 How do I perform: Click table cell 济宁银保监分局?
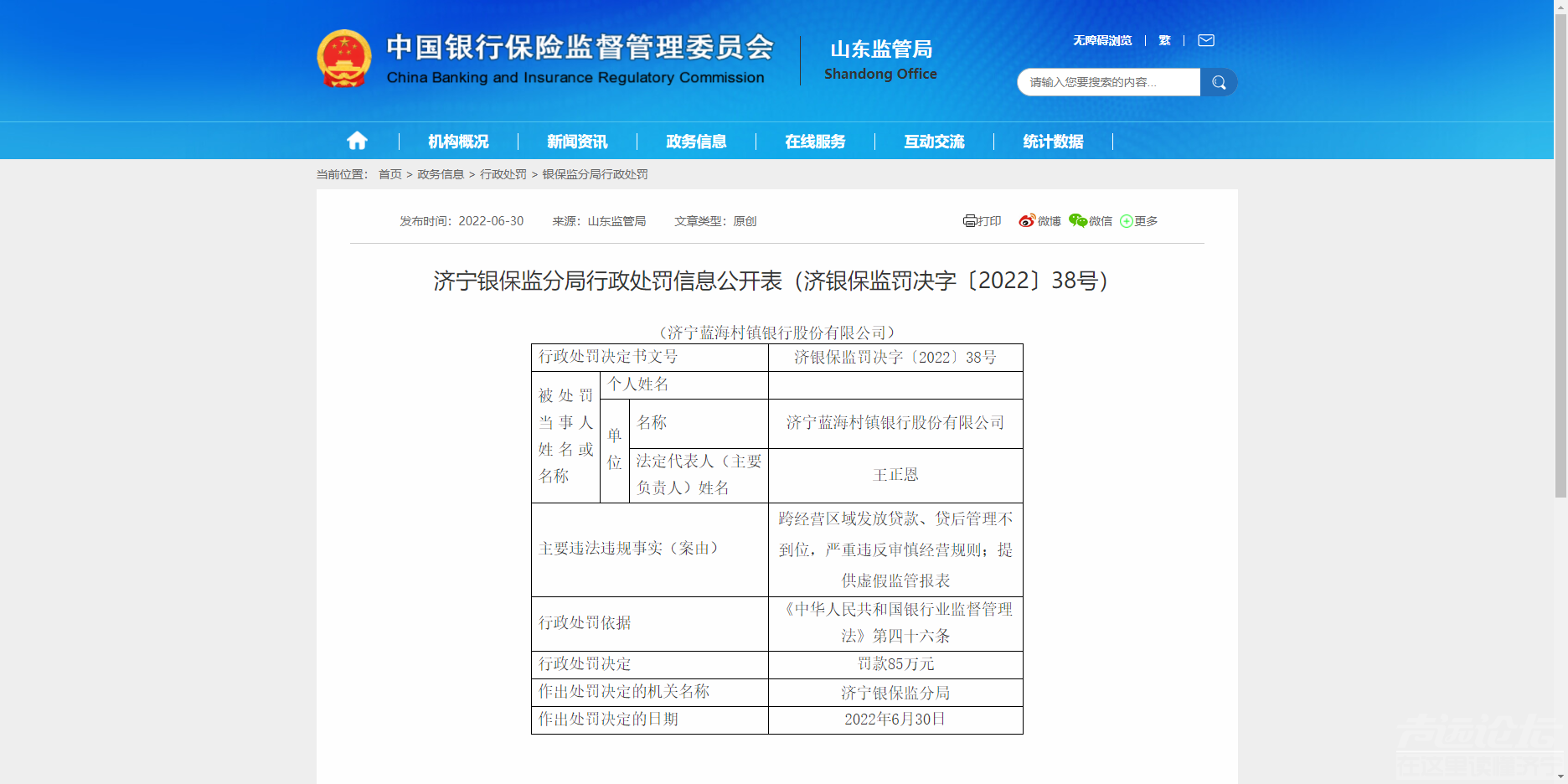(895, 693)
